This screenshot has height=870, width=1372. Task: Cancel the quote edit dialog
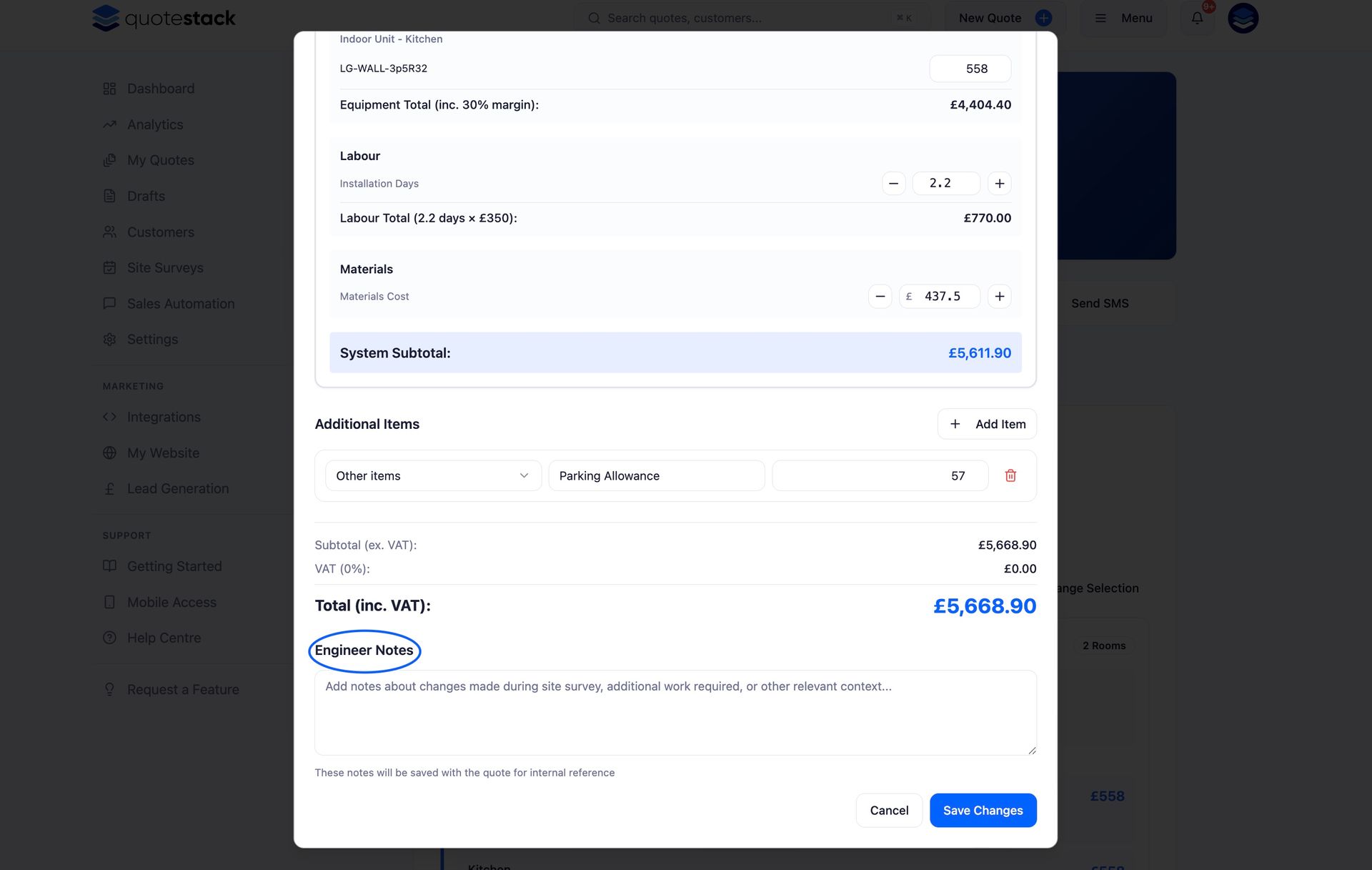click(x=889, y=811)
